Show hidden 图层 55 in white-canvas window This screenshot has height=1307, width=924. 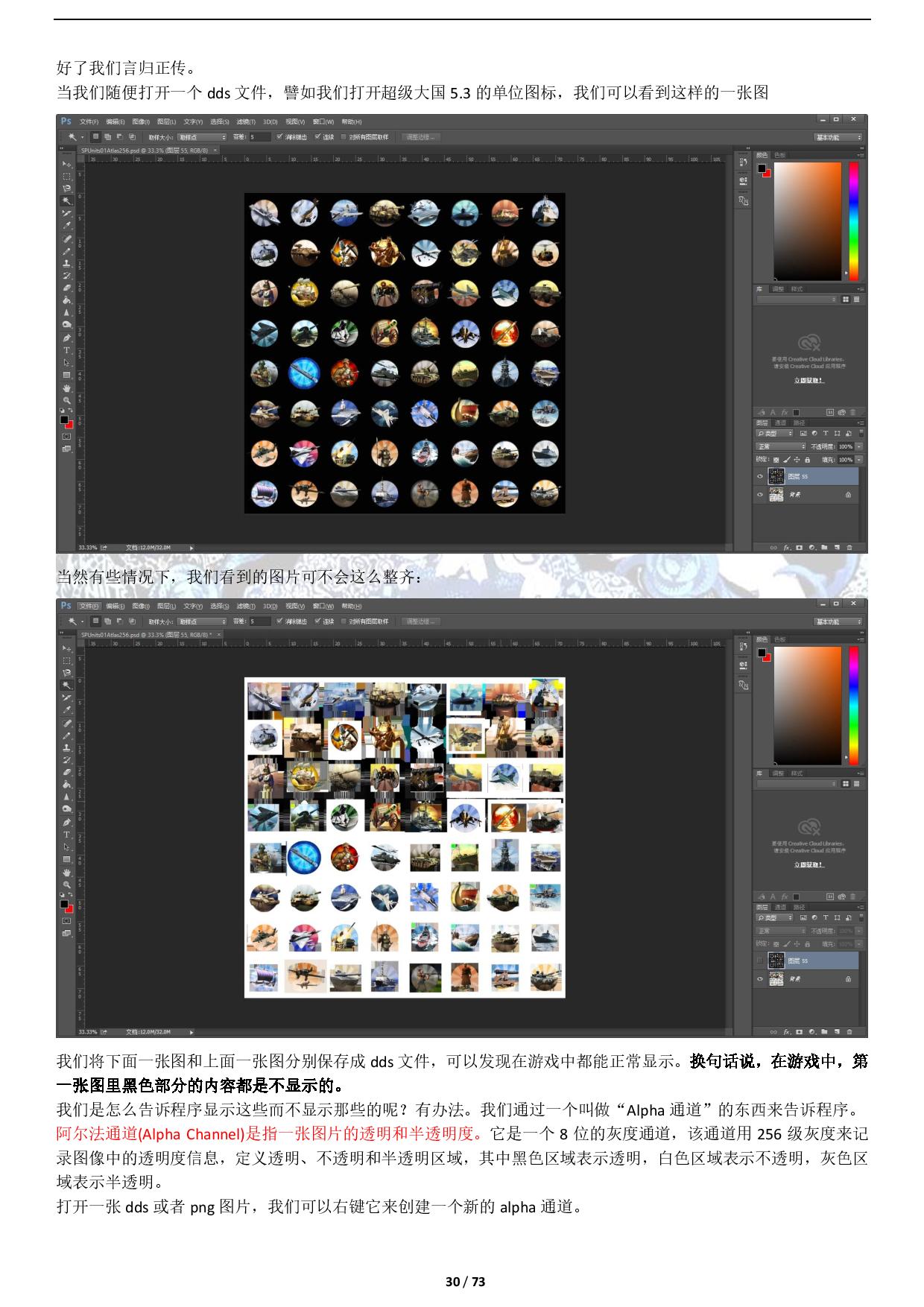760,961
